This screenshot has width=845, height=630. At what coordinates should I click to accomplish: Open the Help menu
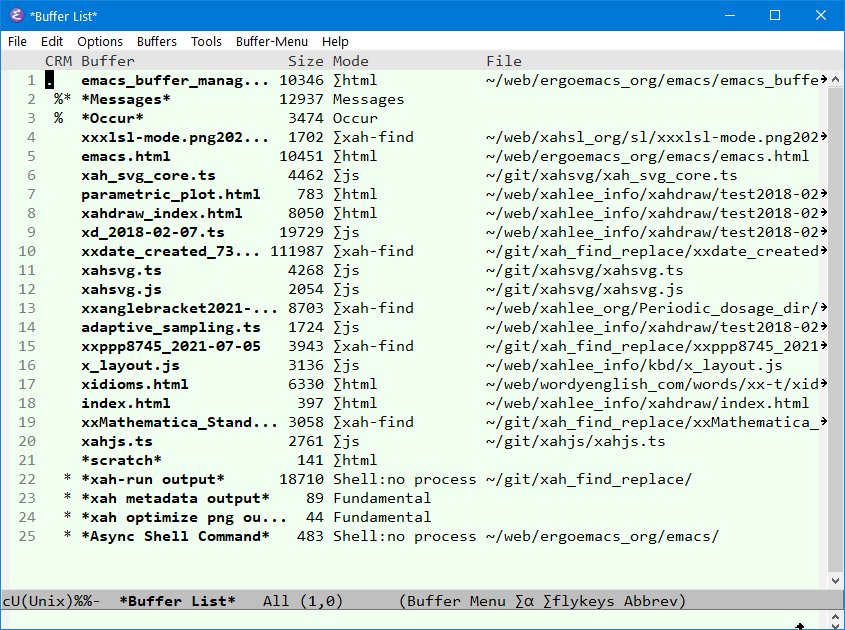click(x=335, y=41)
